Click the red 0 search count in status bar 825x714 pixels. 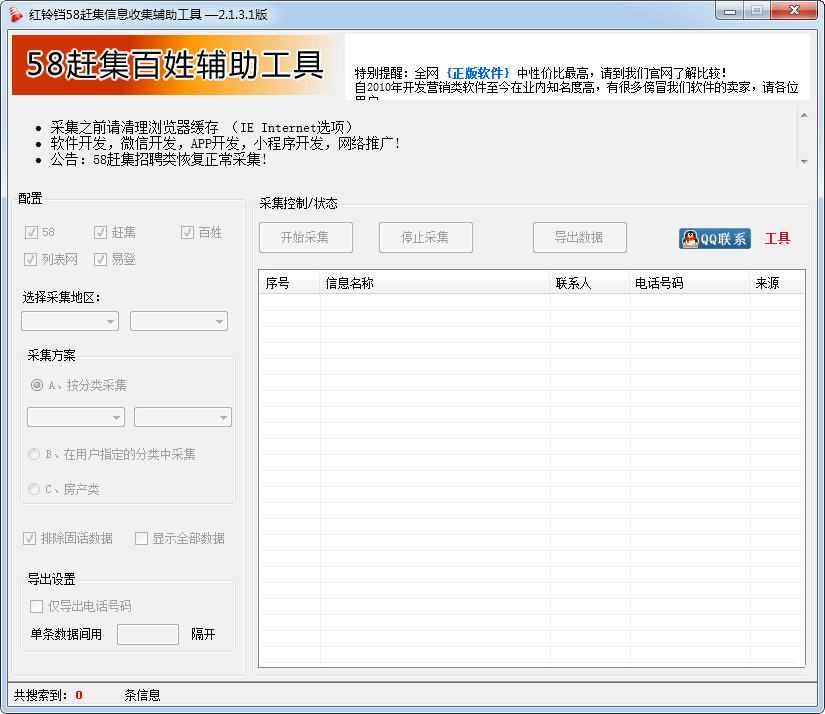pos(79,695)
